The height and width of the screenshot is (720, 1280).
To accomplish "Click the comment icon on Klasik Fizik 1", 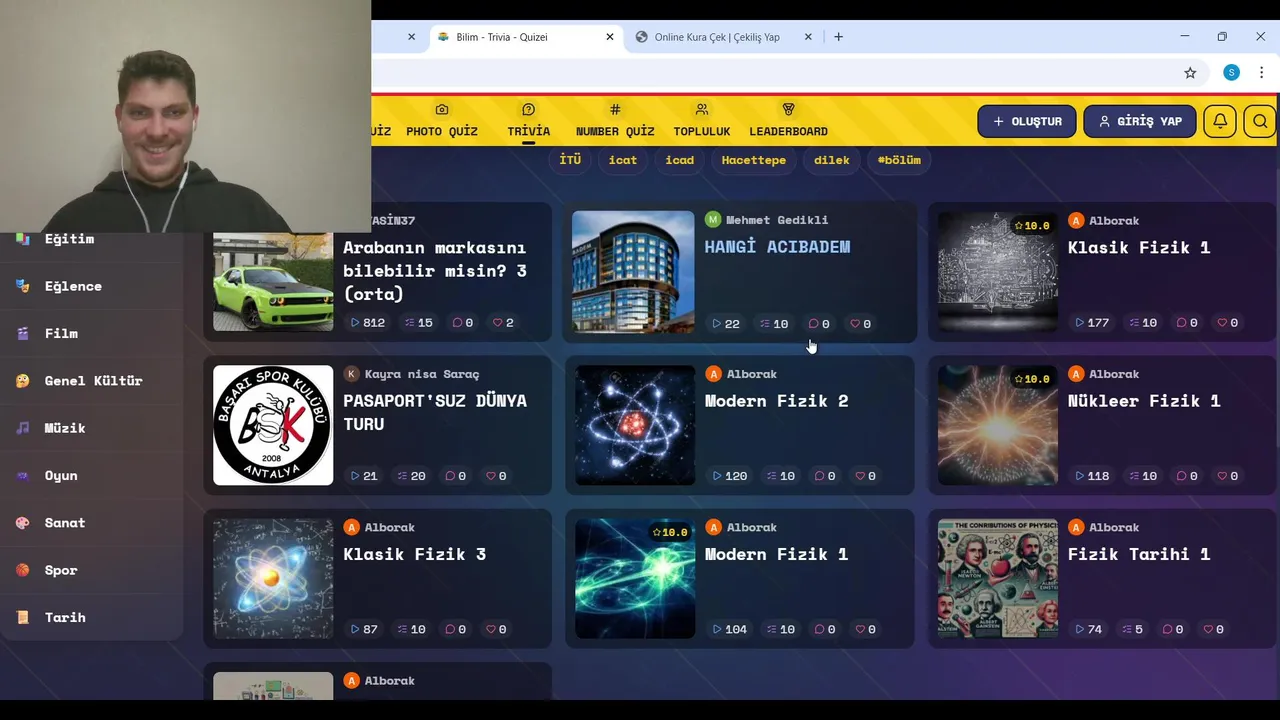I will (x=1182, y=323).
